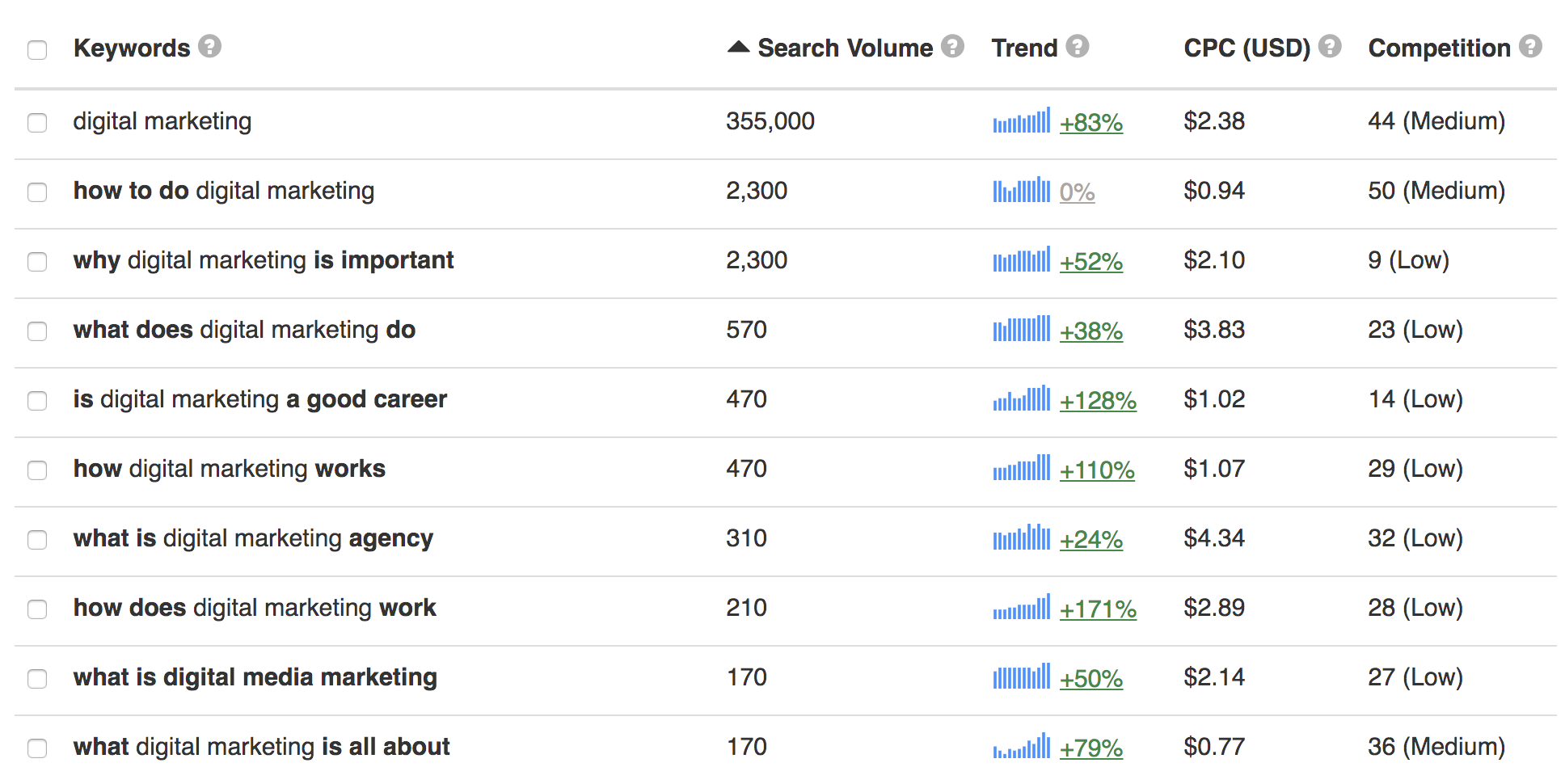Viewport: 1565px width, 784px height.
Task: Sort by the Competition column header
Action: tap(1439, 48)
